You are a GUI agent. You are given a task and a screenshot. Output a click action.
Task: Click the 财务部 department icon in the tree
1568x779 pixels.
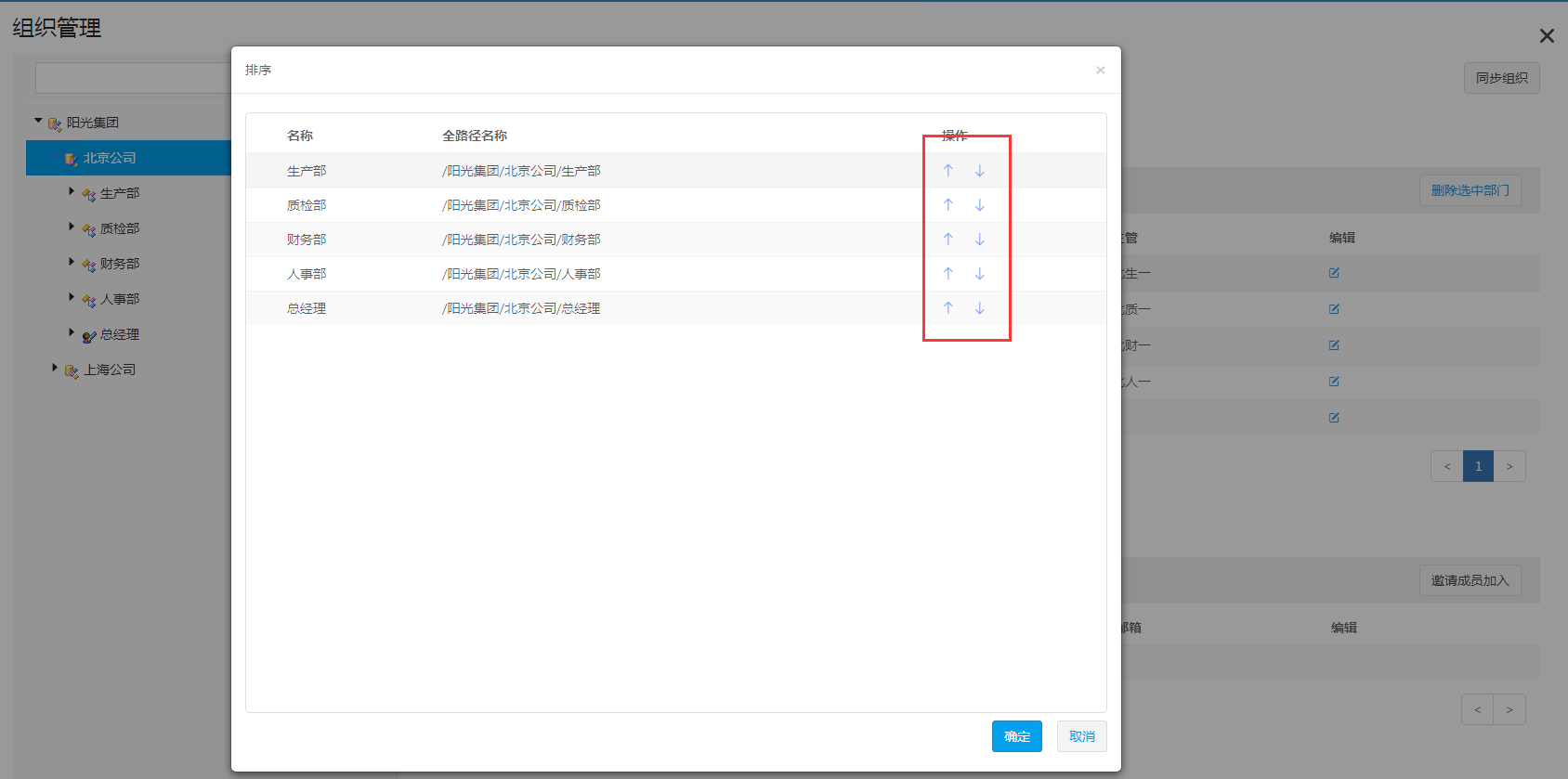click(x=89, y=266)
